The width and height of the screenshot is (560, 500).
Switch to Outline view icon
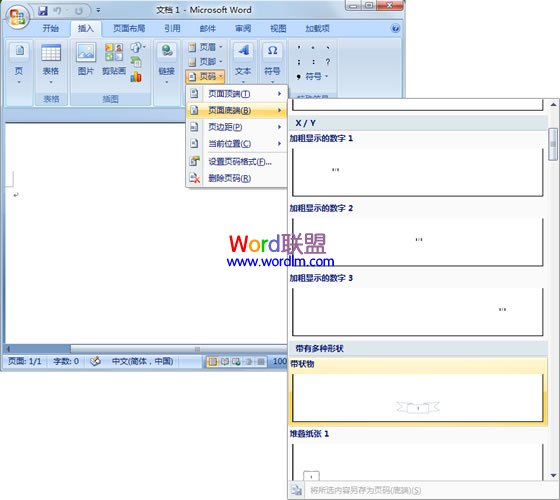249,362
